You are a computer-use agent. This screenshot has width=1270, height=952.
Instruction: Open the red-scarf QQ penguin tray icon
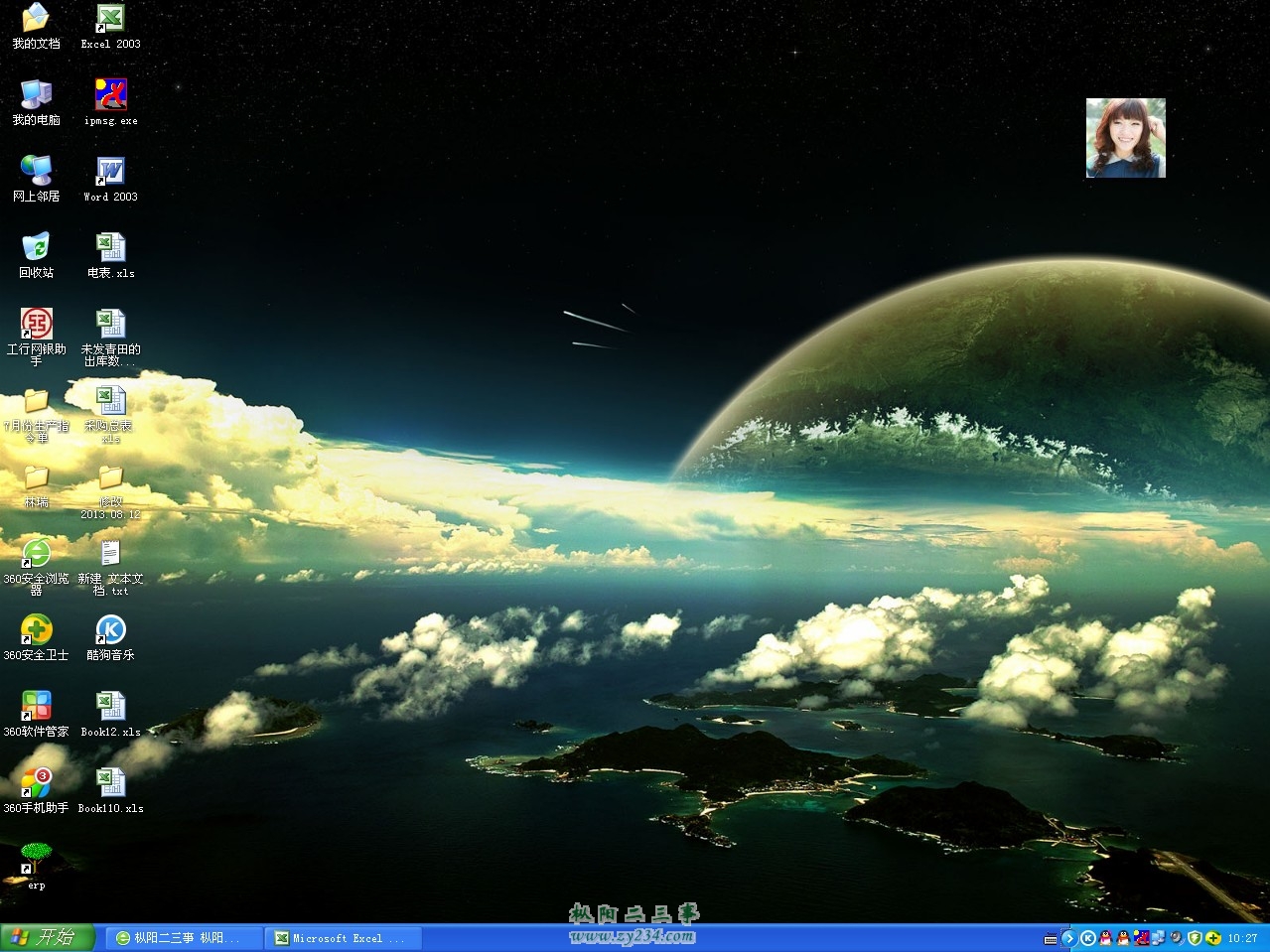click(x=1124, y=938)
